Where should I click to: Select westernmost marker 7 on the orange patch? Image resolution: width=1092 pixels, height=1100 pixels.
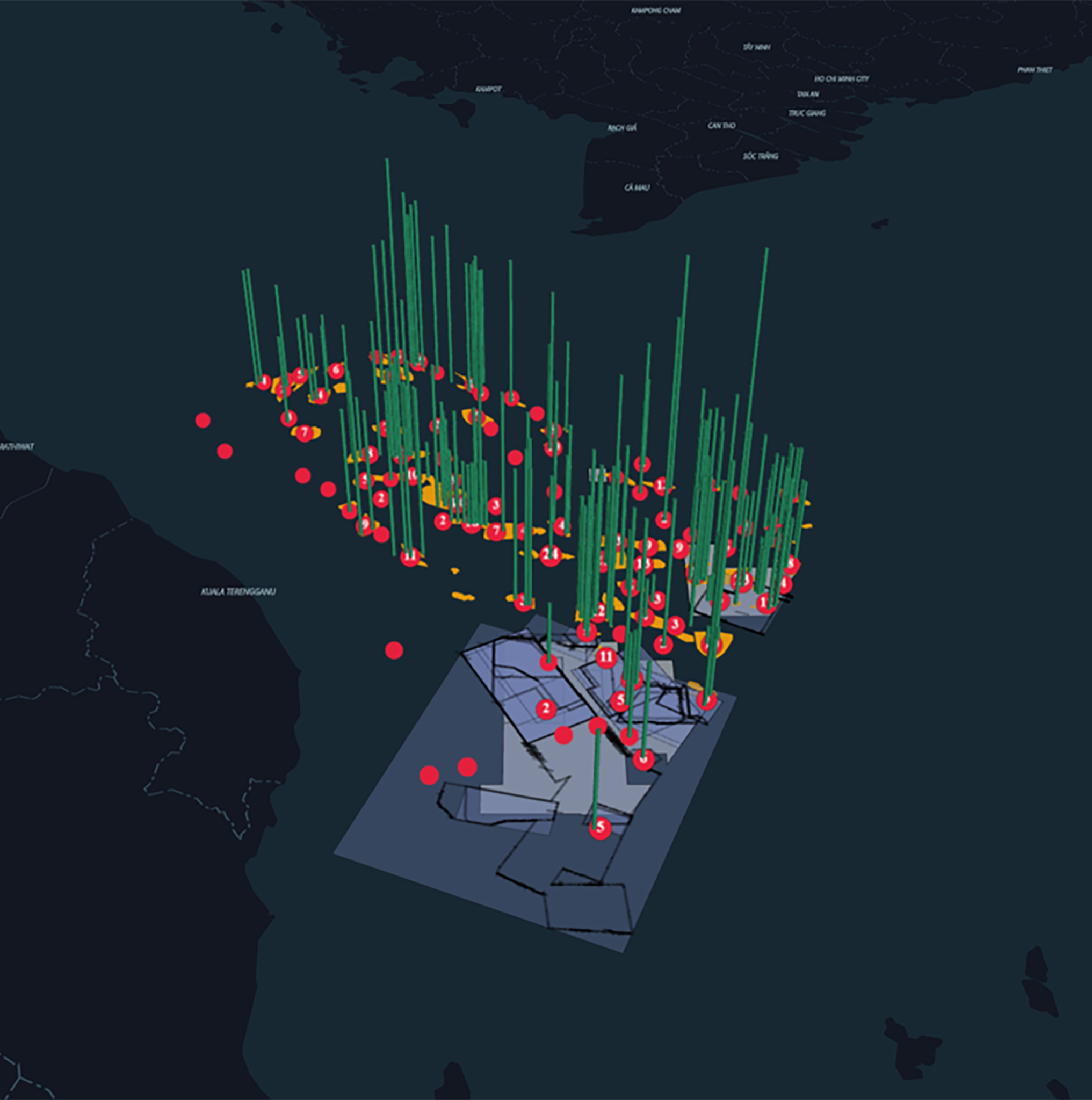point(304,433)
